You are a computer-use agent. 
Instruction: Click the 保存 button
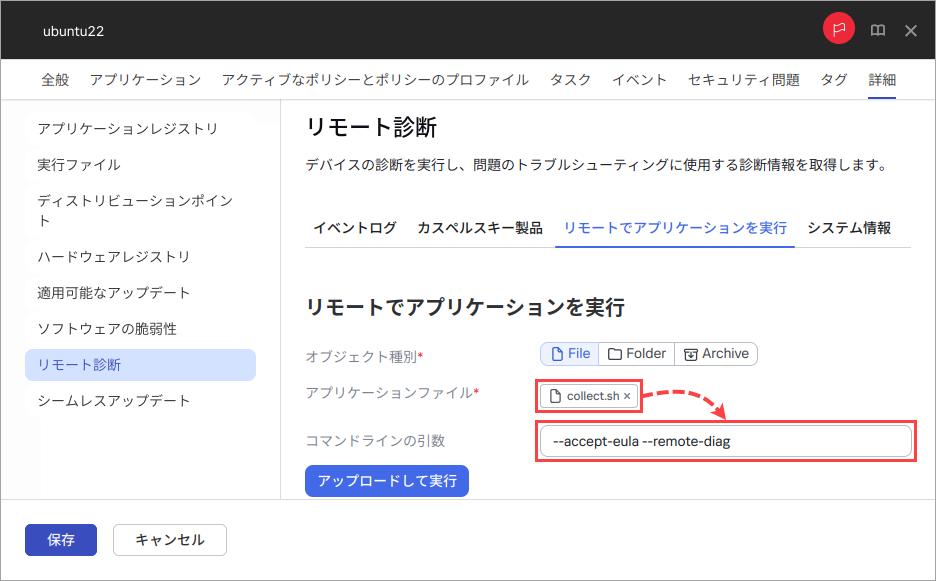61,540
